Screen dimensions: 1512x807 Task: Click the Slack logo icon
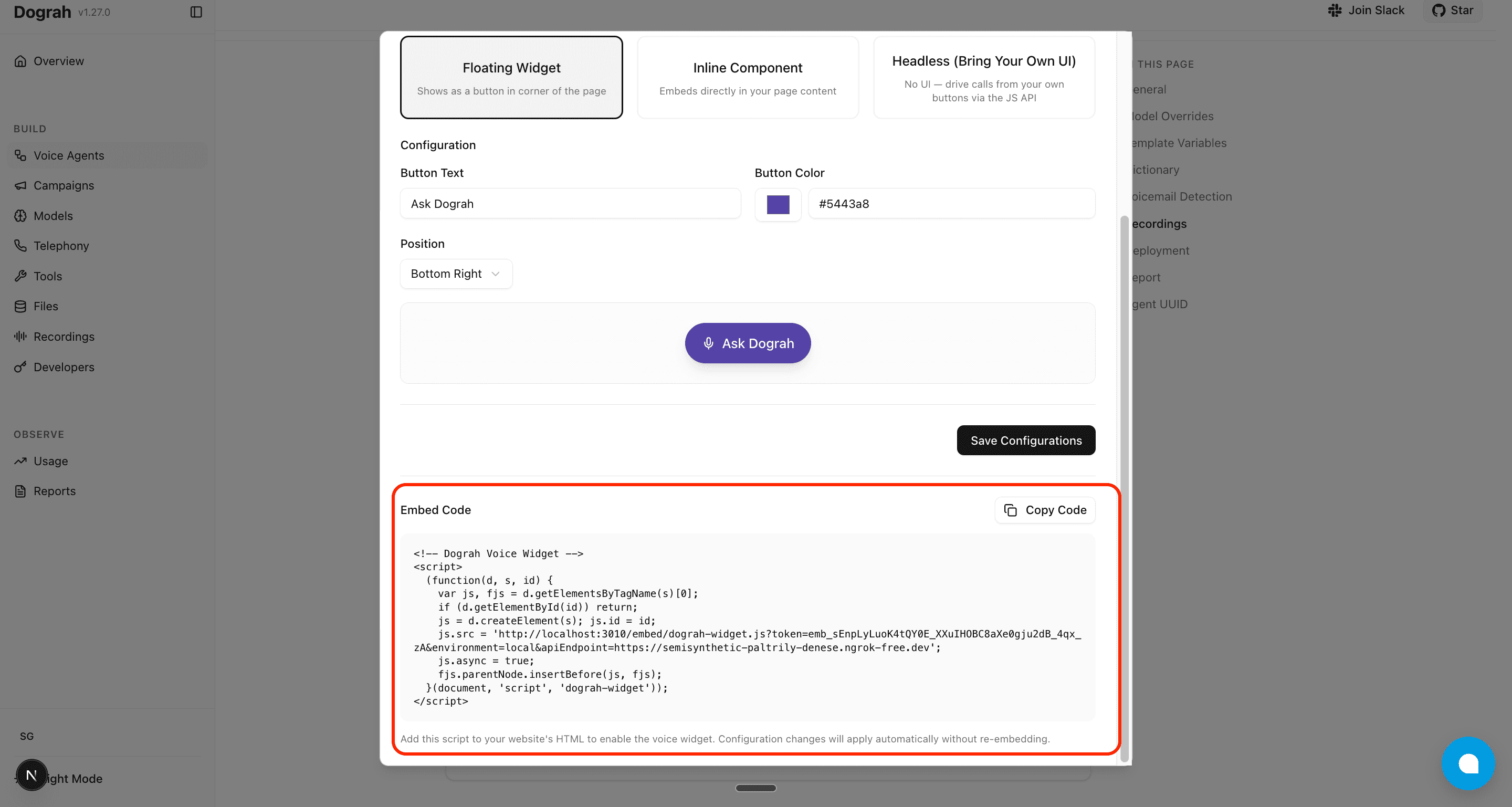1335,10
